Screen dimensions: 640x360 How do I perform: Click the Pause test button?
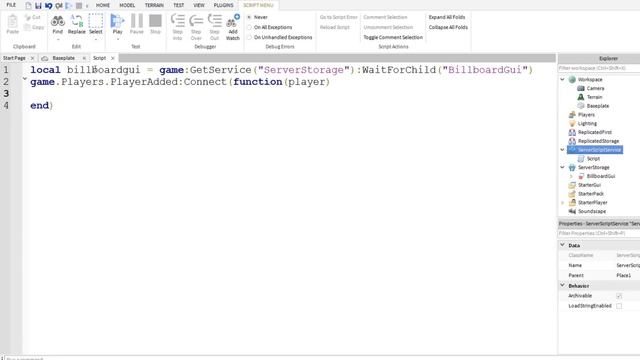[137, 24]
